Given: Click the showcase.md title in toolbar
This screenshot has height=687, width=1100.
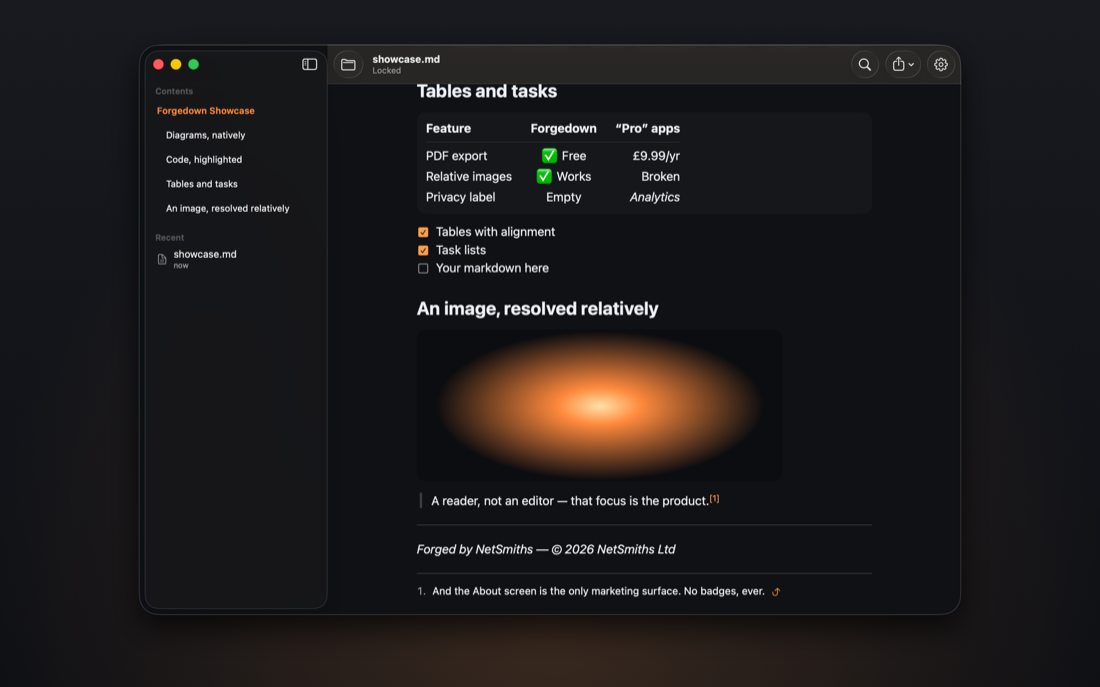Looking at the screenshot, I should 406,59.
